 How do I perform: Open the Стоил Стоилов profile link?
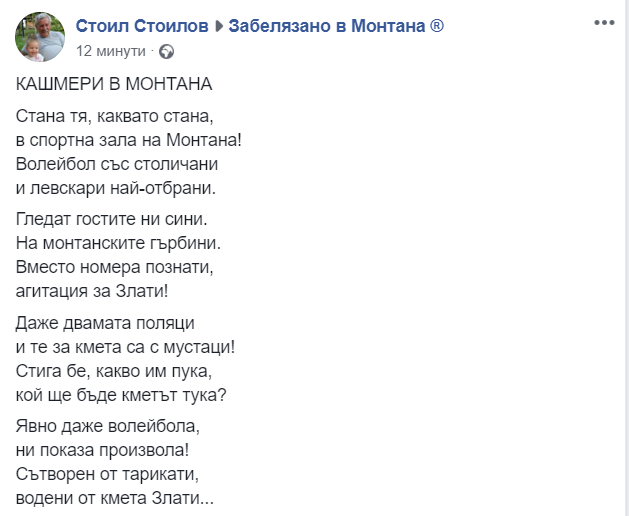coord(142,26)
